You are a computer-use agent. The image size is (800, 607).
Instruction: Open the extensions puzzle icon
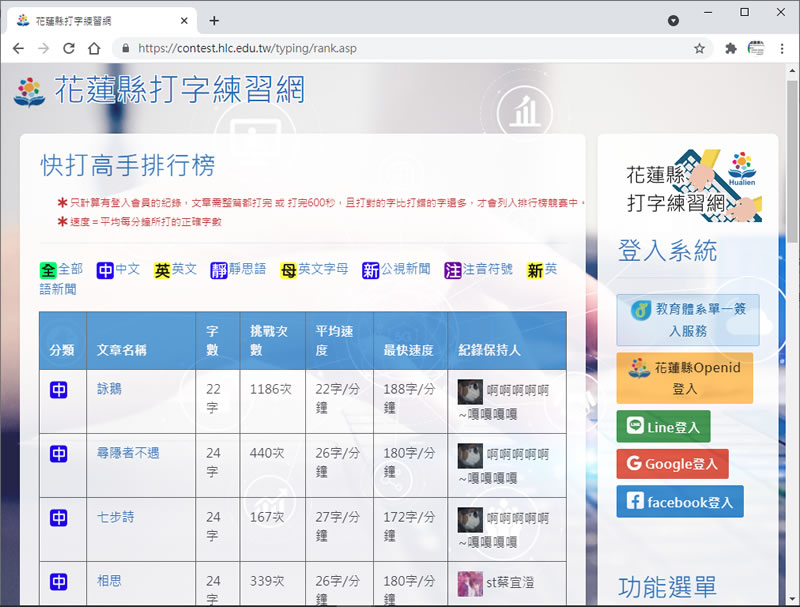point(731,48)
